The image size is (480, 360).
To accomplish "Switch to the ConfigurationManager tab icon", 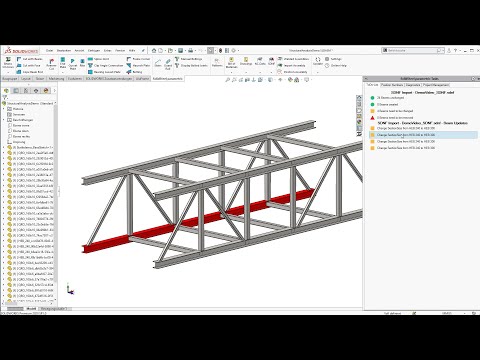I will point(26,90).
